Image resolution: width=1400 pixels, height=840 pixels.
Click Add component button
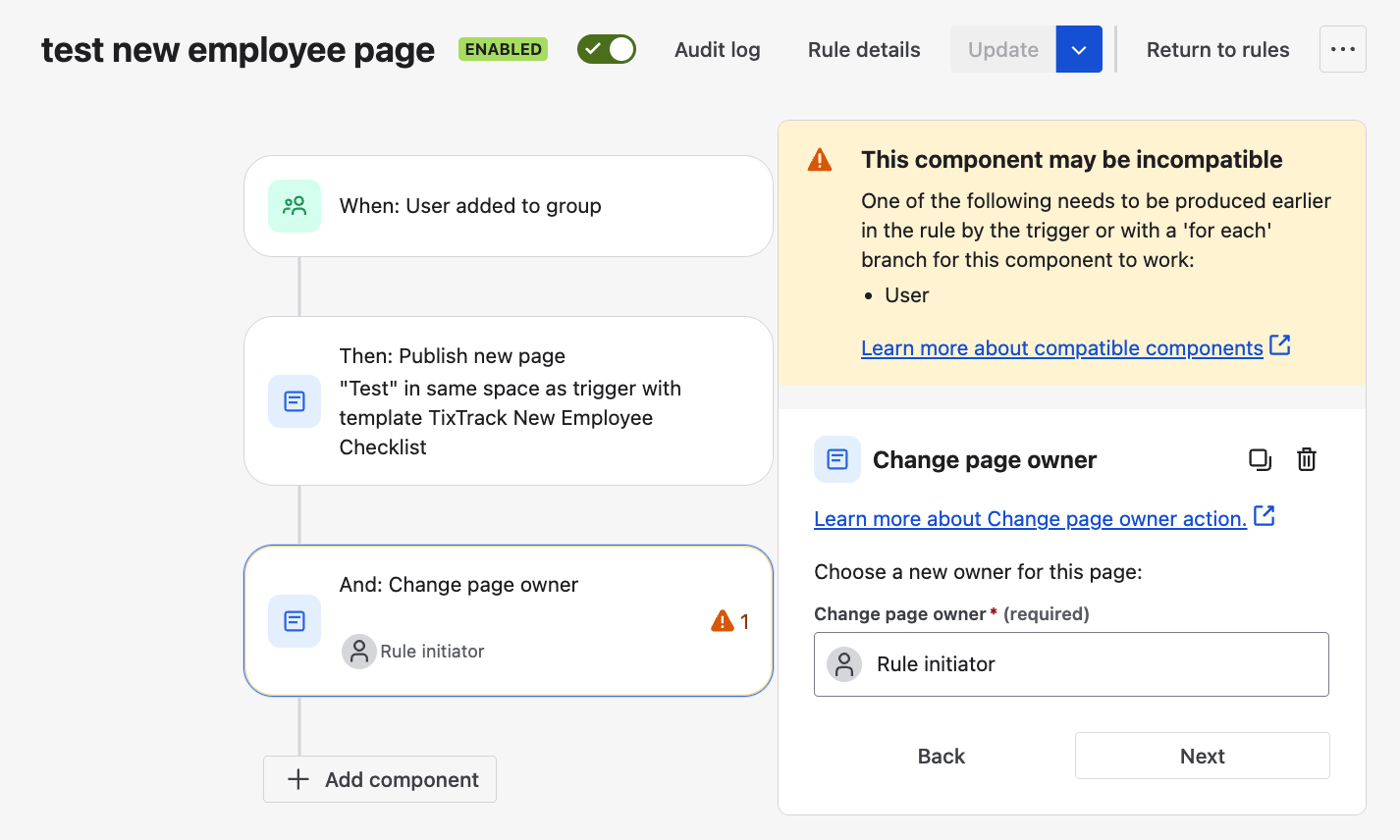(380, 779)
